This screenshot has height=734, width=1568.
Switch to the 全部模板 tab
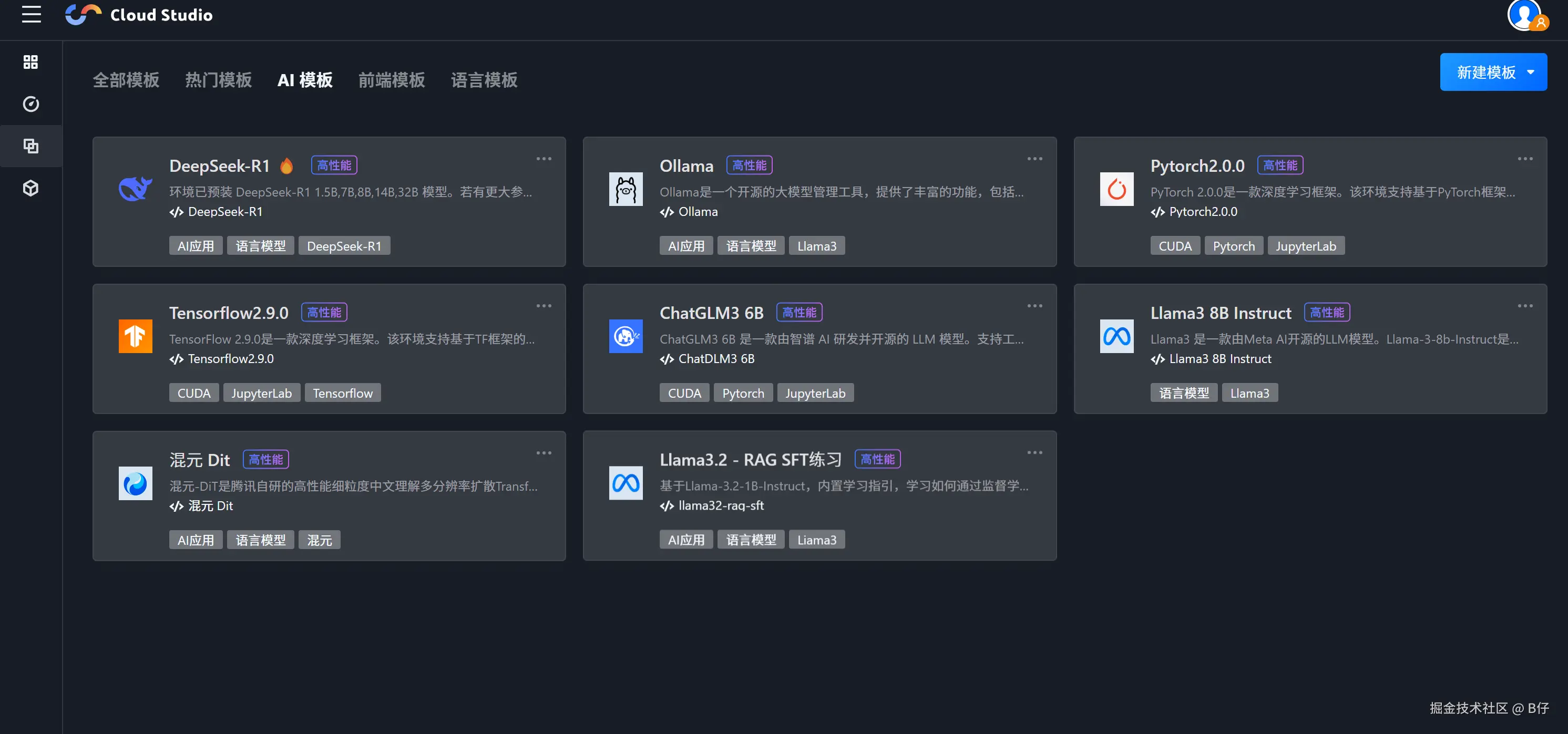126,80
